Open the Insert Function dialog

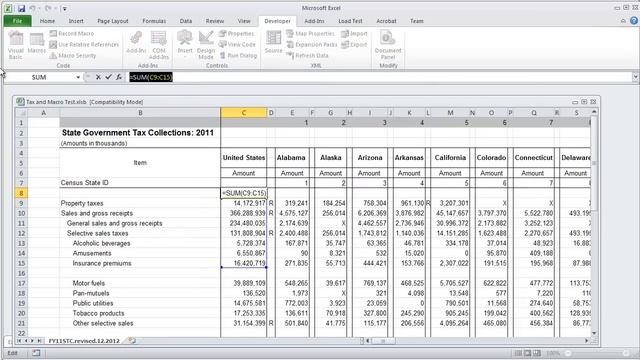[x=119, y=77]
